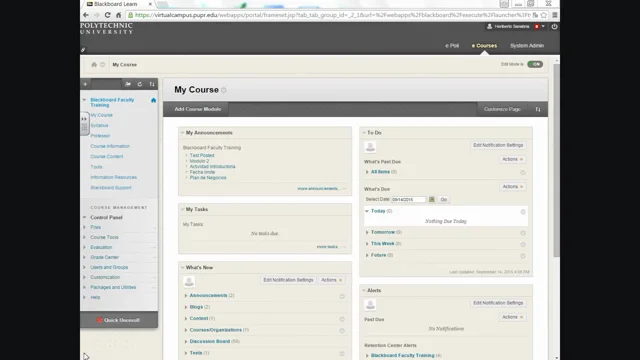The height and width of the screenshot is (360, 640).
Task: Reorder modules icon next to Customize Page
Action: (538, 109)
